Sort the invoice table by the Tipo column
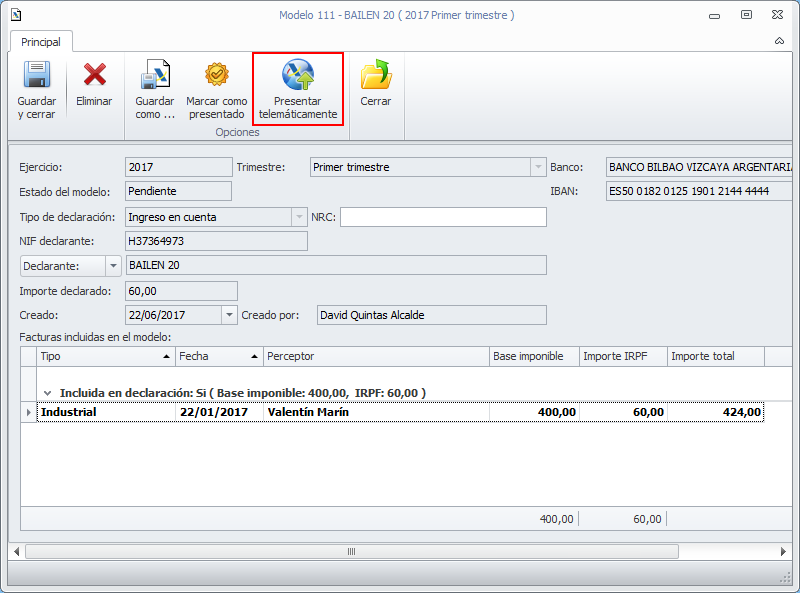 tap(105, 356)
